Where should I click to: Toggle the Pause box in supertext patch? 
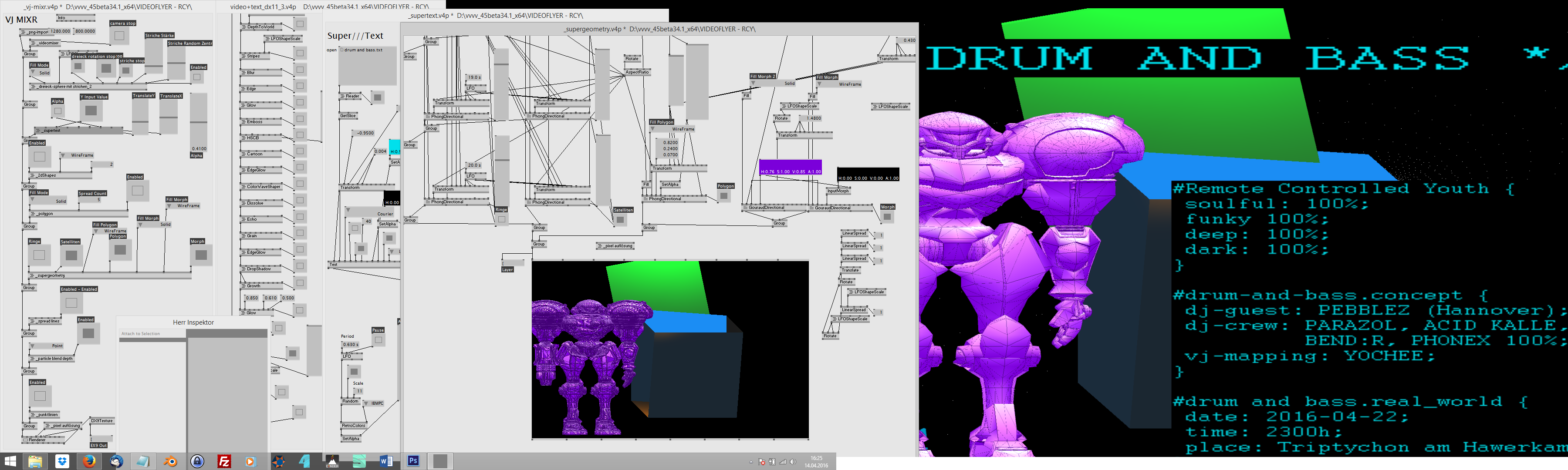pos(378,340)
